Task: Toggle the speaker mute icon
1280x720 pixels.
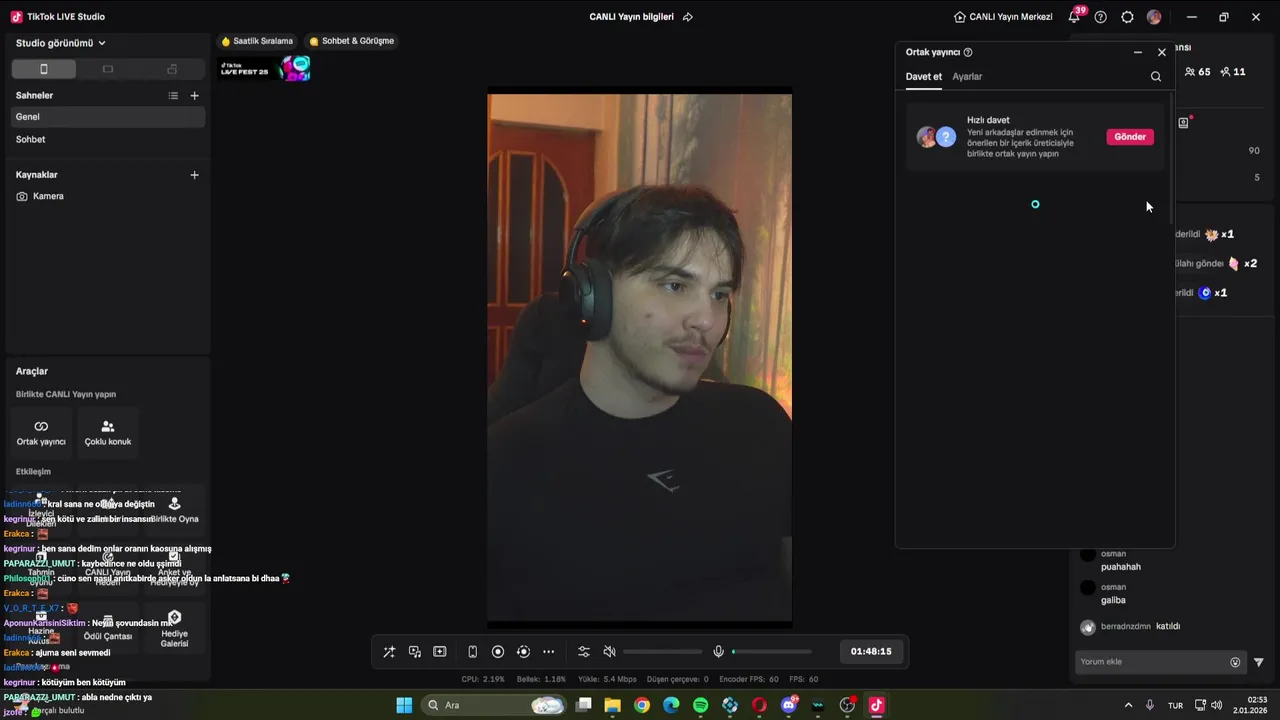Action: (x=610, y=652)
